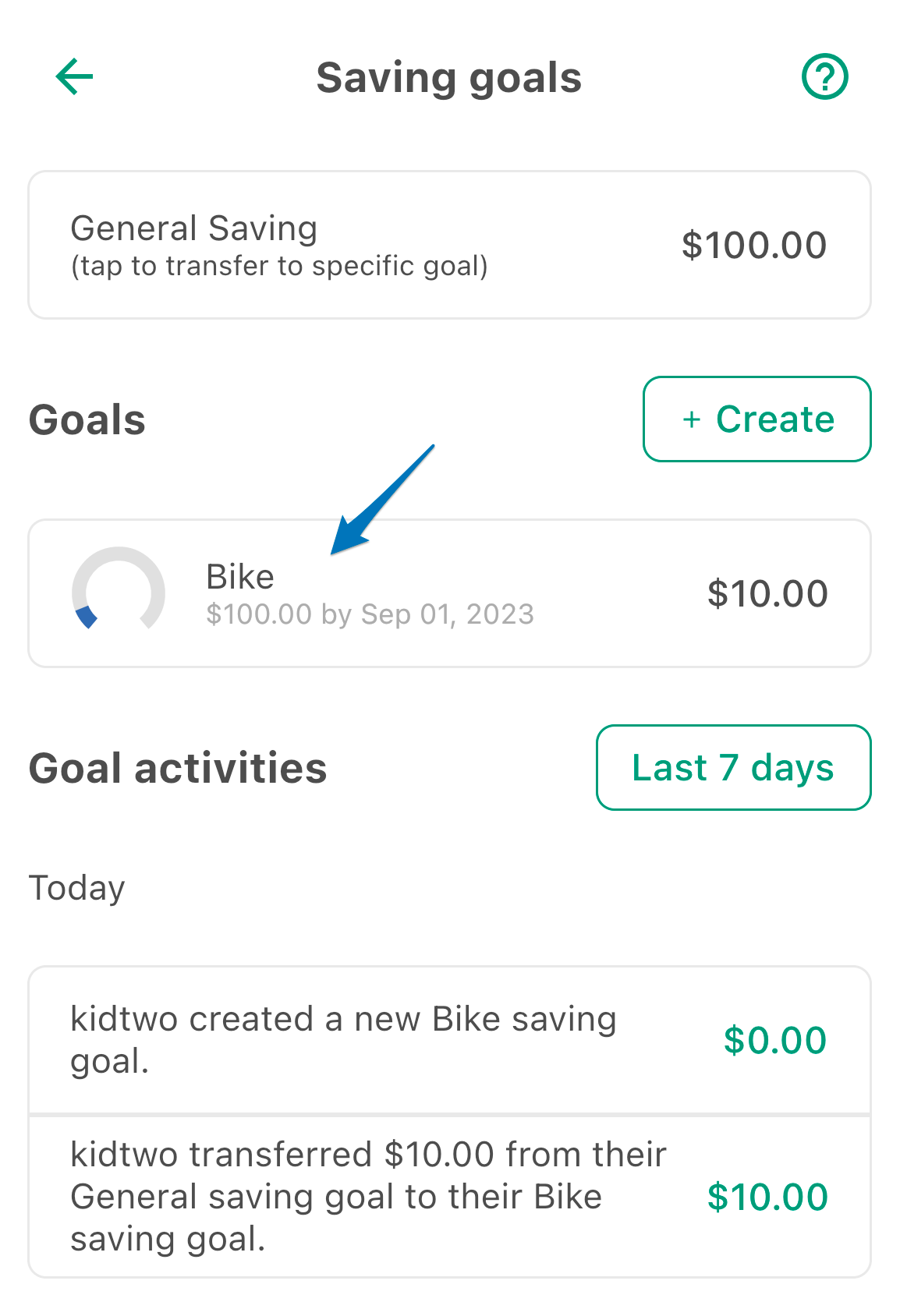This screenshot has height=1316, width=900.
Task: Tap the 'tap to transfer to specific goal' text
Action: click(x=280, y=266)
